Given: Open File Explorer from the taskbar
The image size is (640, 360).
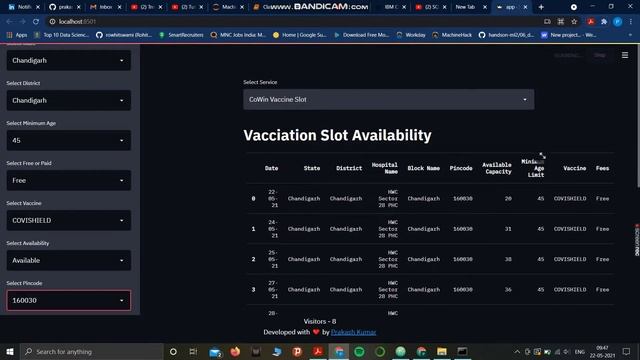Looking at the screenshot, I should (442, 351).
